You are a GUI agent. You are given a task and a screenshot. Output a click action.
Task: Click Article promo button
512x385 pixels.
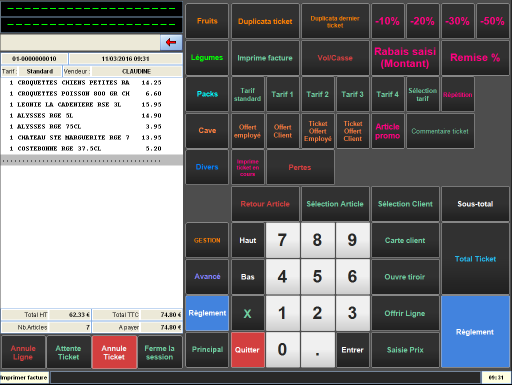coord(388,131)
